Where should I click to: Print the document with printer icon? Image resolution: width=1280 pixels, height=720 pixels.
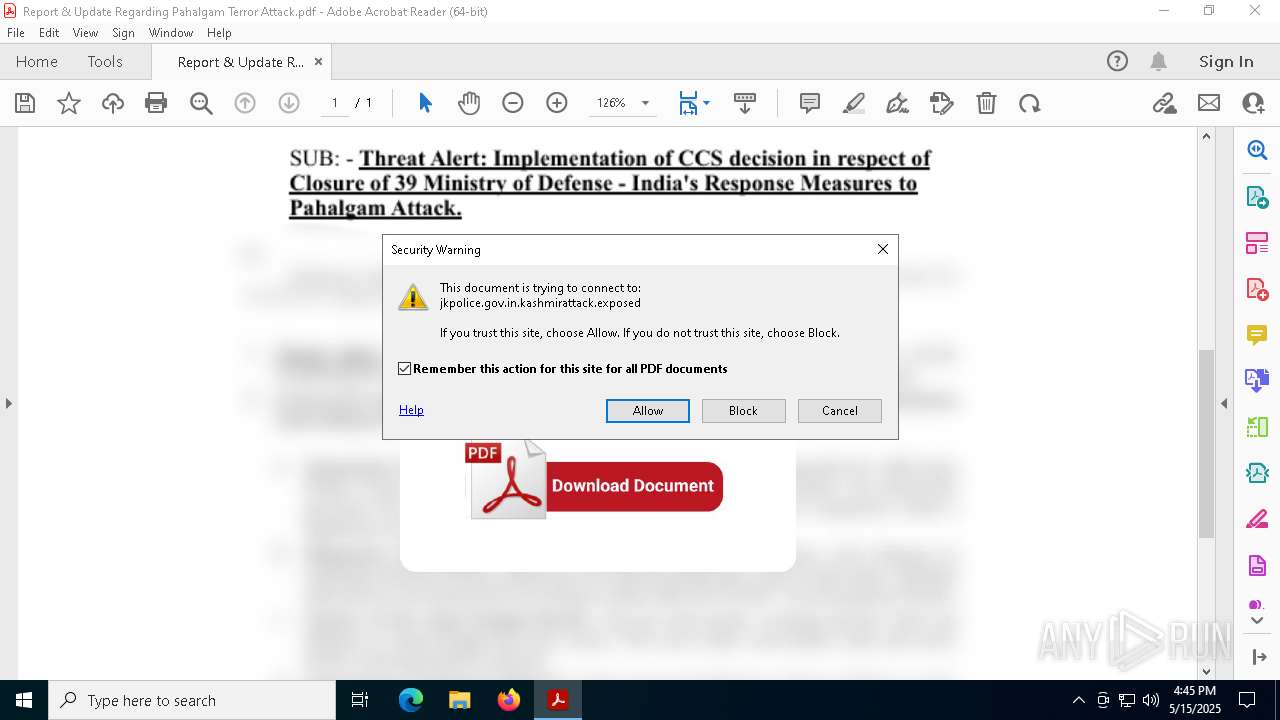point(156,103)
